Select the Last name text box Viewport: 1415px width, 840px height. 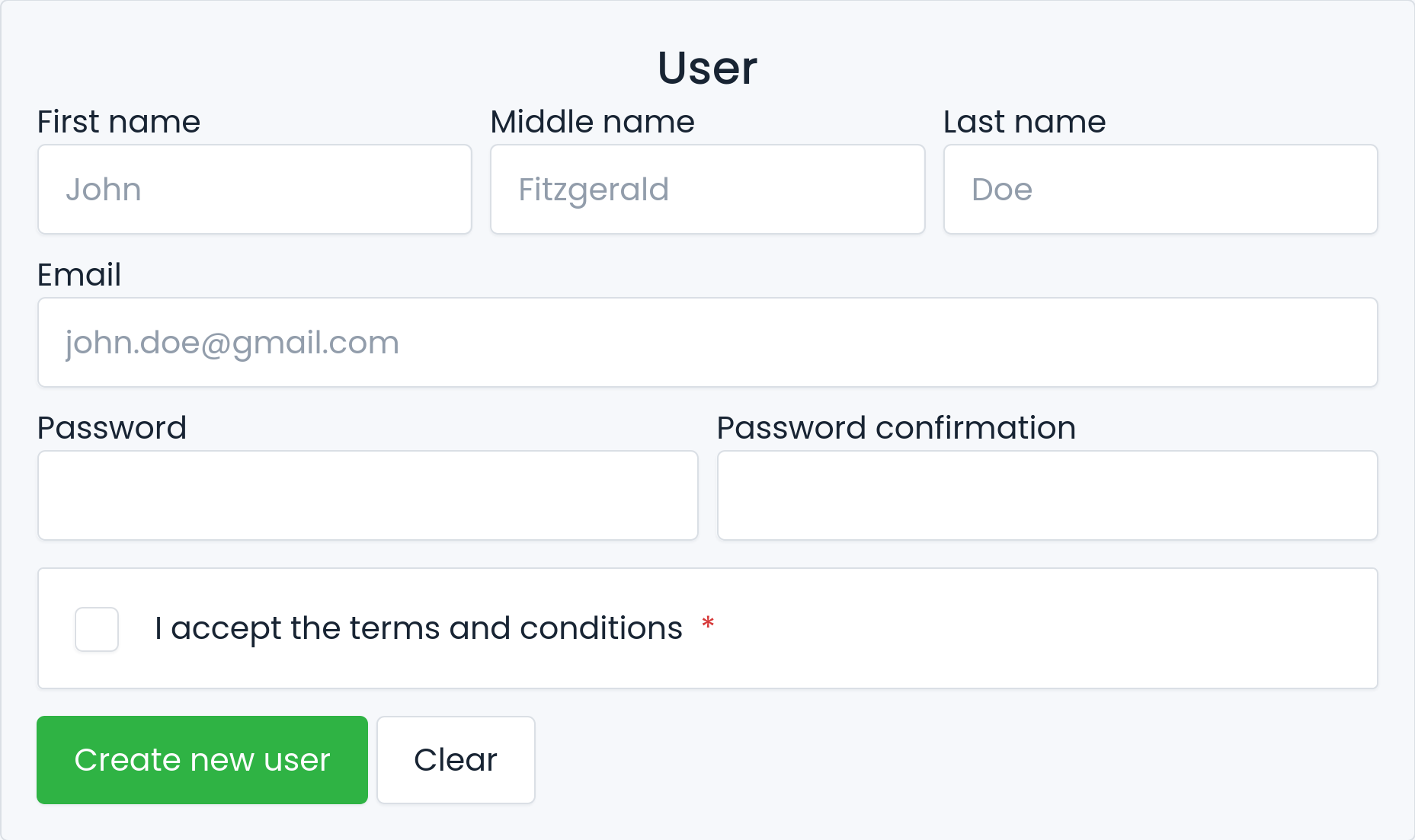tap(1160, 190)
